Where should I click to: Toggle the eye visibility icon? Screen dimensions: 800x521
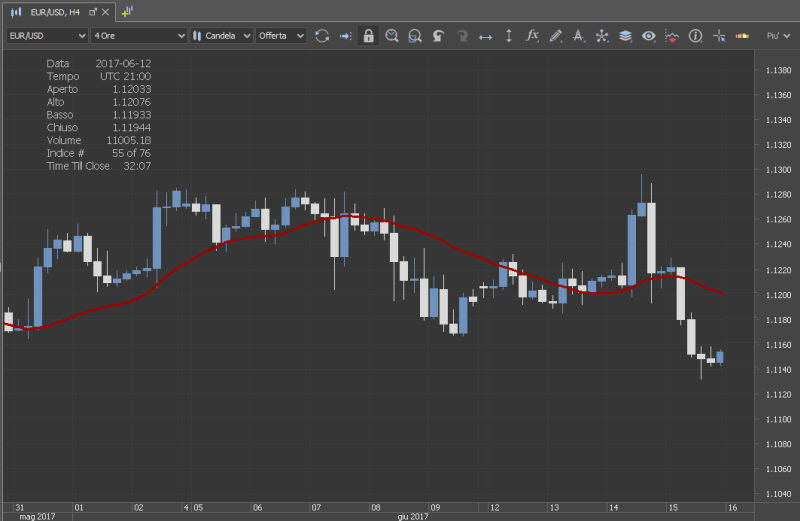point(649,36)
